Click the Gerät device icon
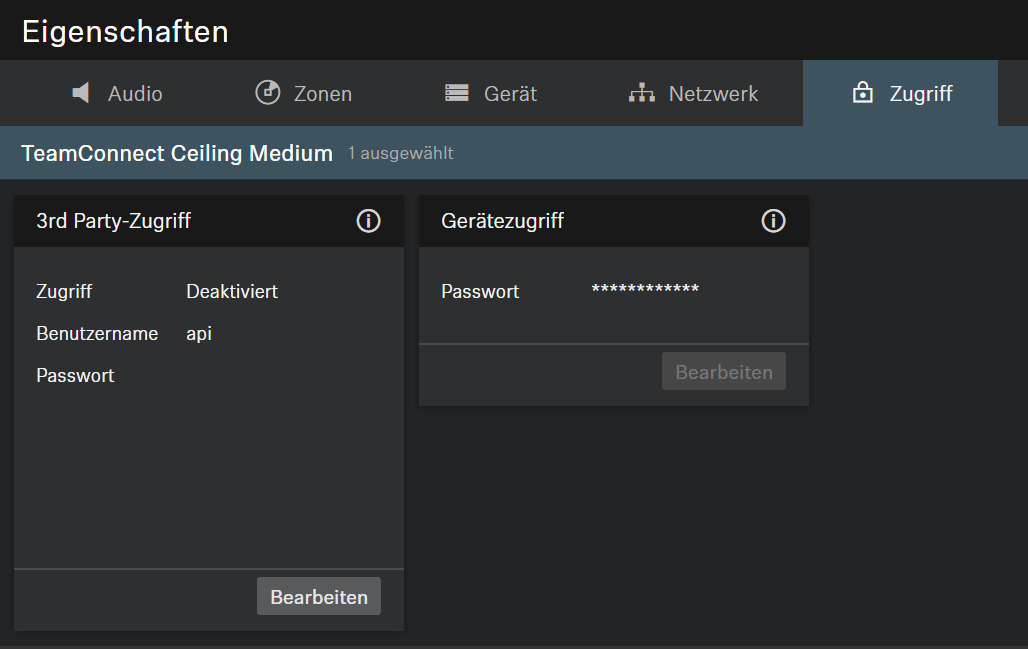The image size is (1028, 649). click(x=457, y=93)
